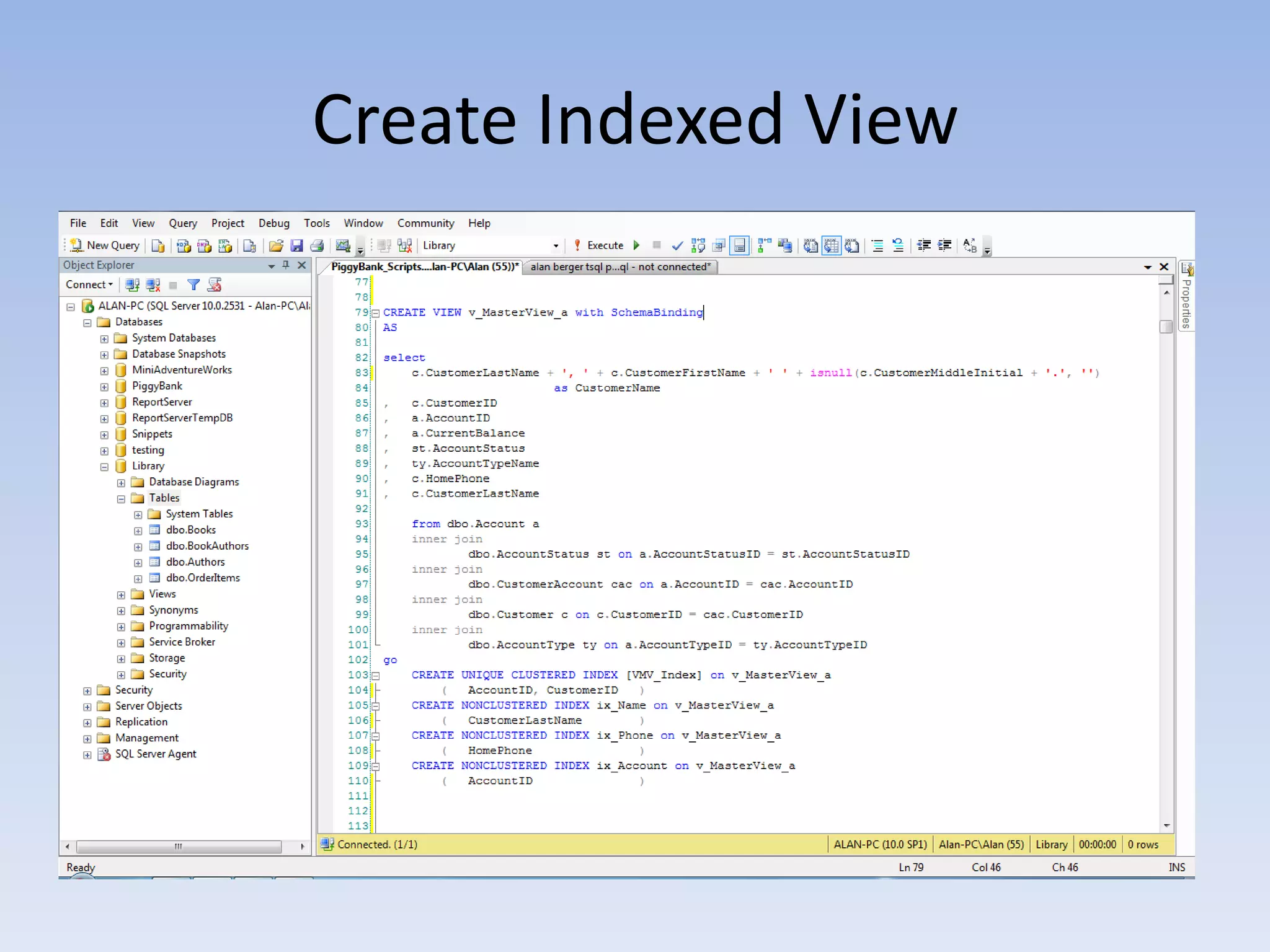
Task: Select the SQL Server Agent node
Action: pyautogui.click(x=156, y=754)
